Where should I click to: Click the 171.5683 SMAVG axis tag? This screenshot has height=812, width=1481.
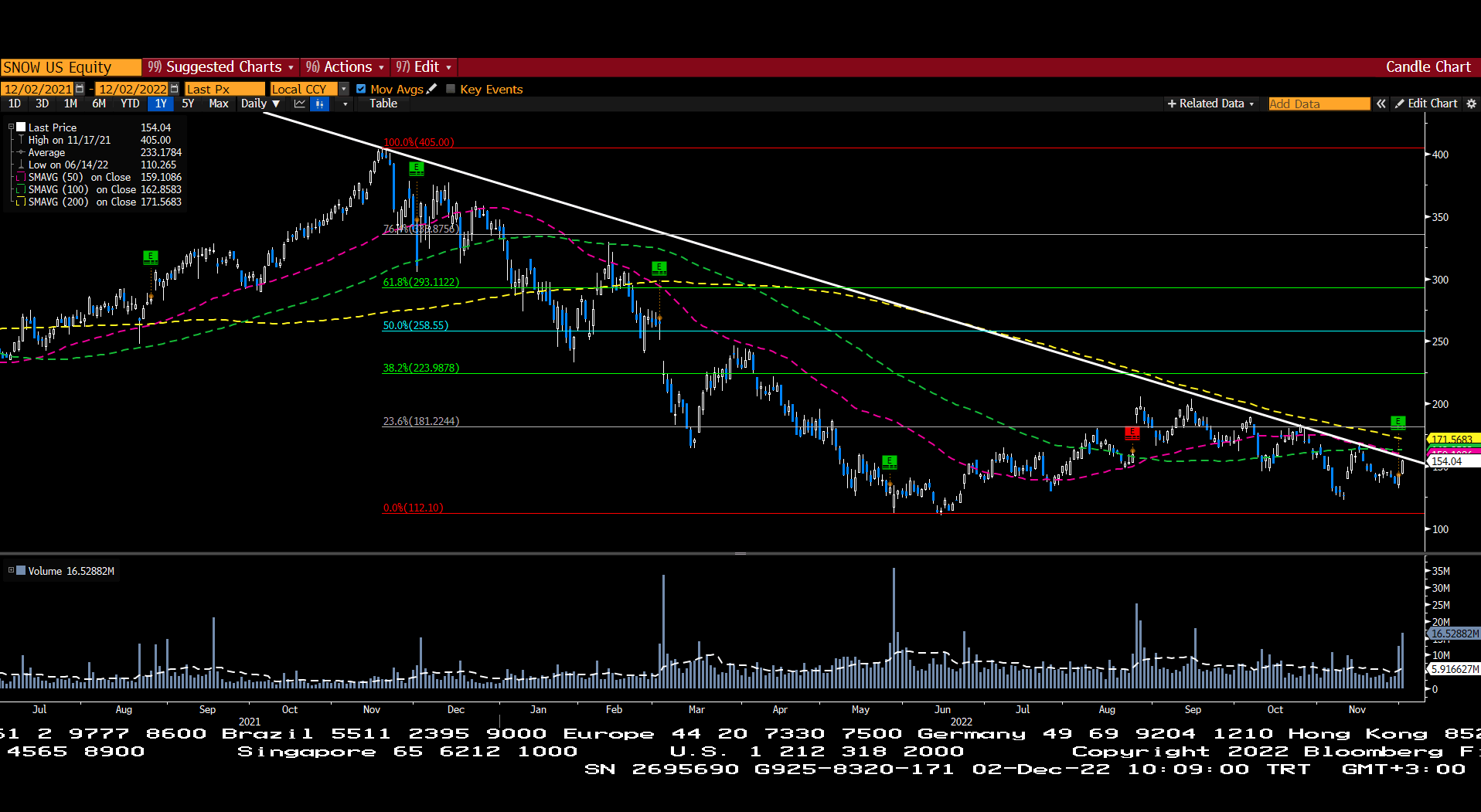(x=1452, y=439)
